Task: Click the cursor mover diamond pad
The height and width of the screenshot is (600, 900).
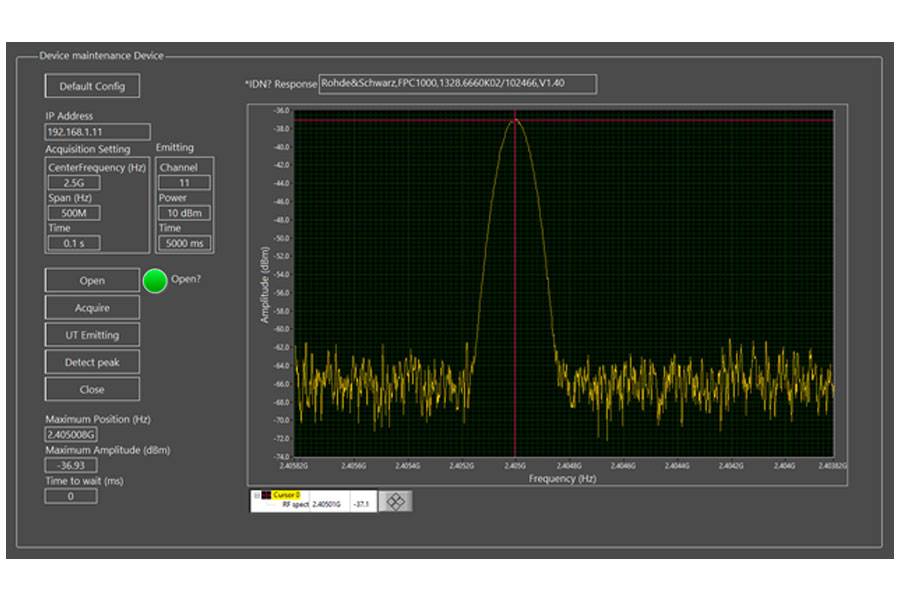Action: 395,501
